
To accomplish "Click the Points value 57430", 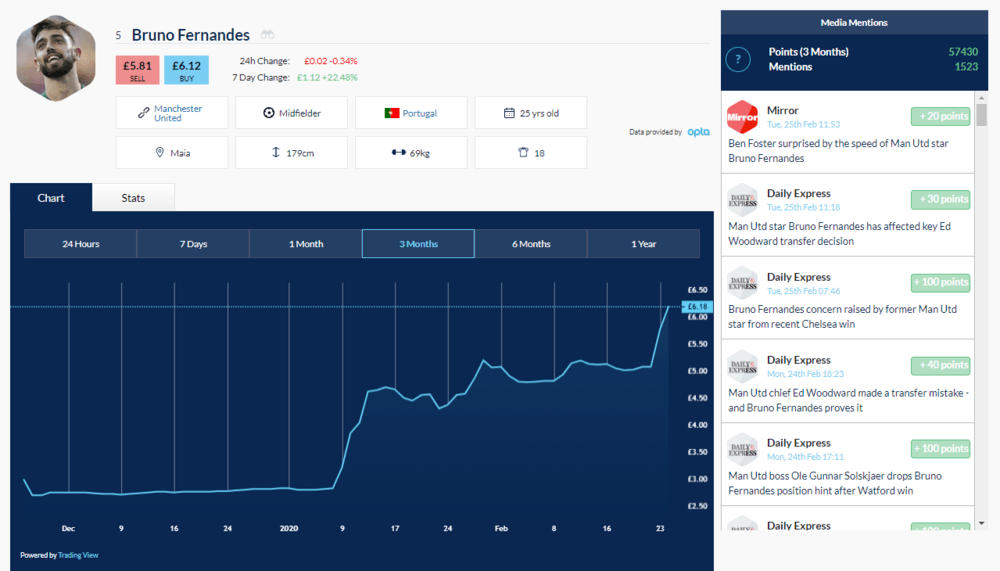I will coord(963,52).
